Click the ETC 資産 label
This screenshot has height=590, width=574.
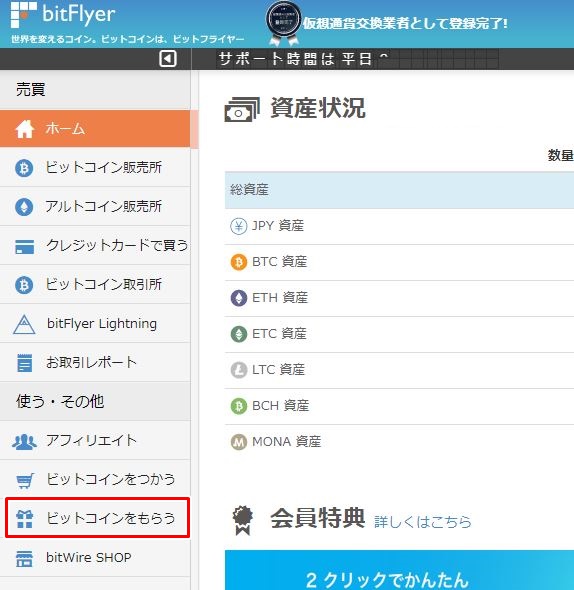pyautogui.click(x=279, y=334)
